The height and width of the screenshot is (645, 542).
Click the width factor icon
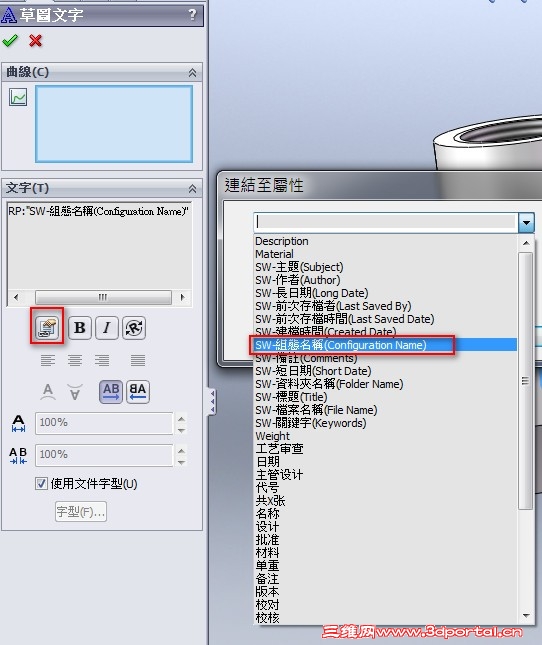coord(18,423)
